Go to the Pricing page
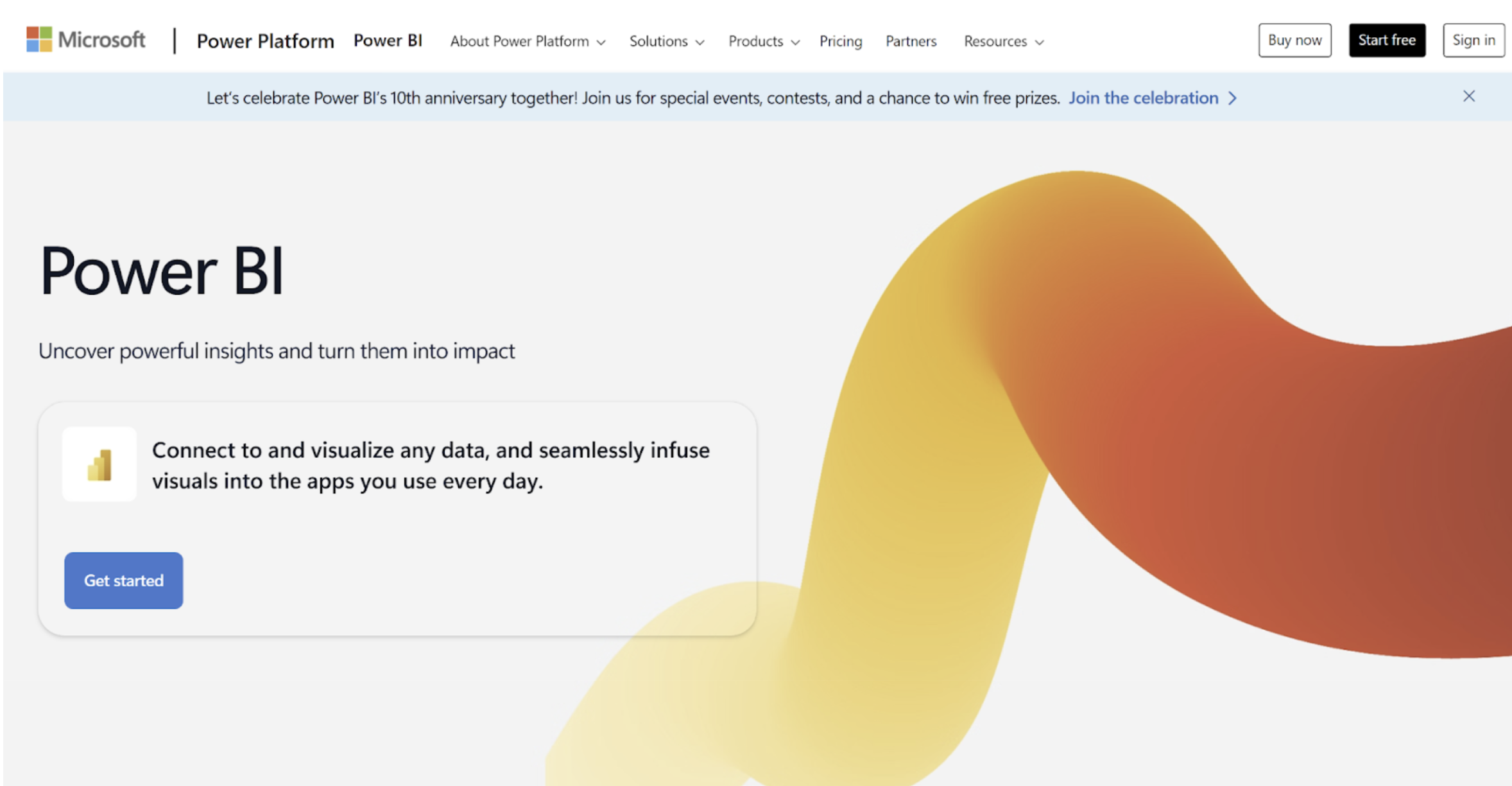The width and height of the screenshot is (1512, 786). click(841, 41)
